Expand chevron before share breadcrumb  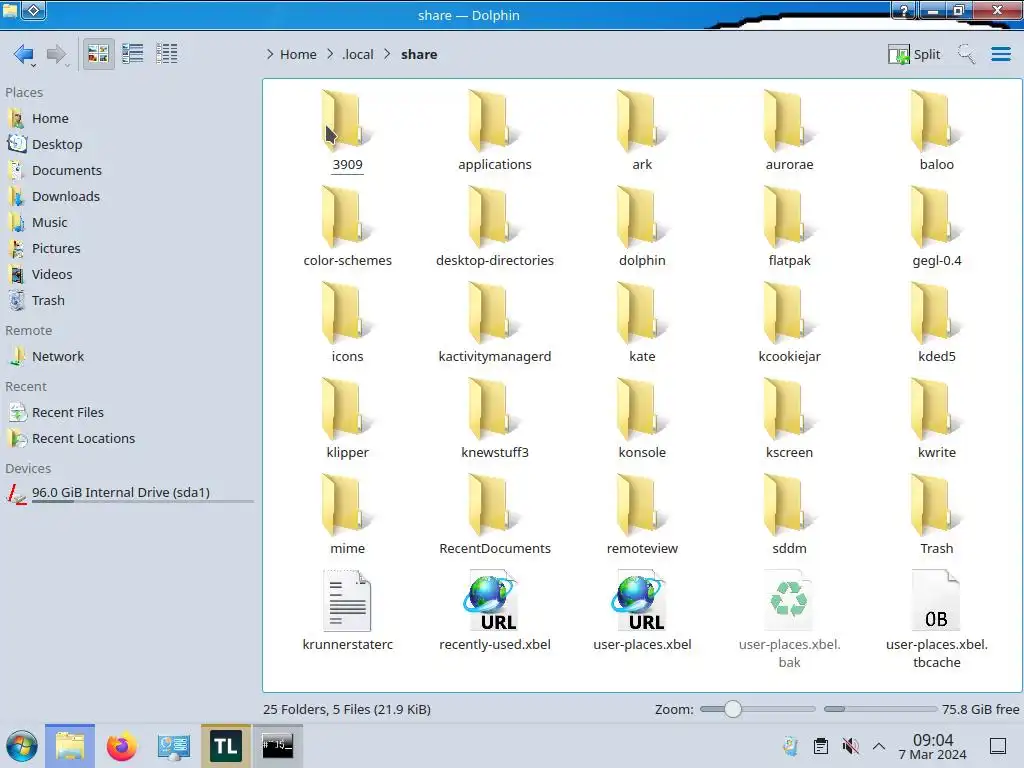point(387,54)
